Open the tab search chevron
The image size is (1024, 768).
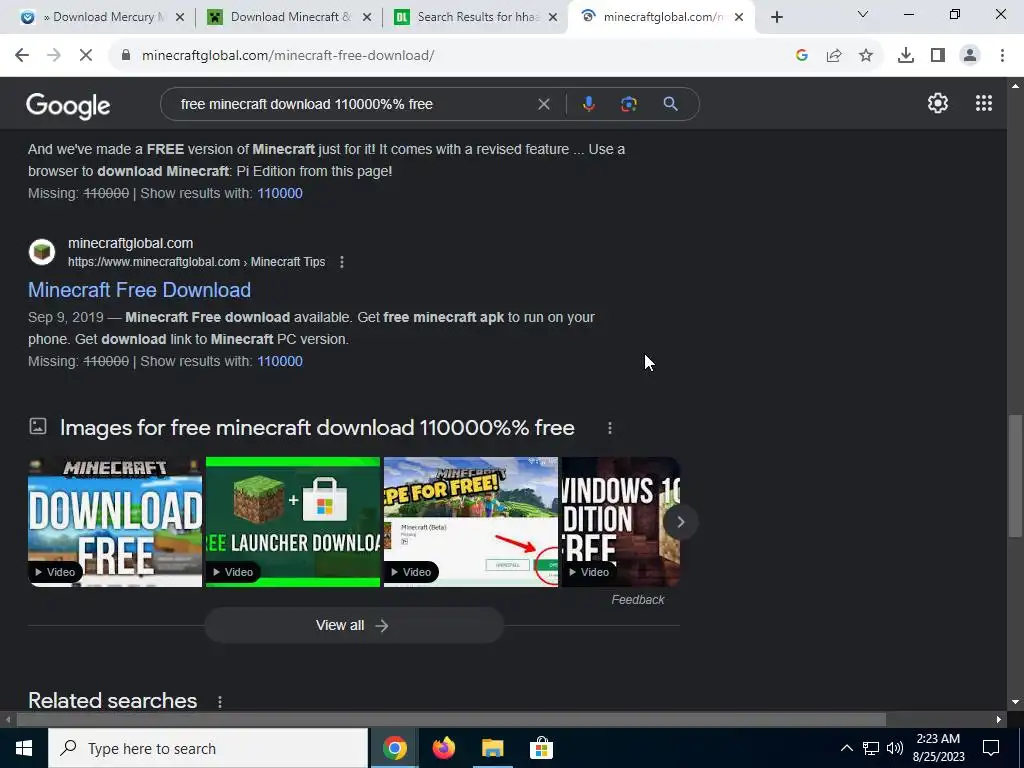(x=863, y=14)
